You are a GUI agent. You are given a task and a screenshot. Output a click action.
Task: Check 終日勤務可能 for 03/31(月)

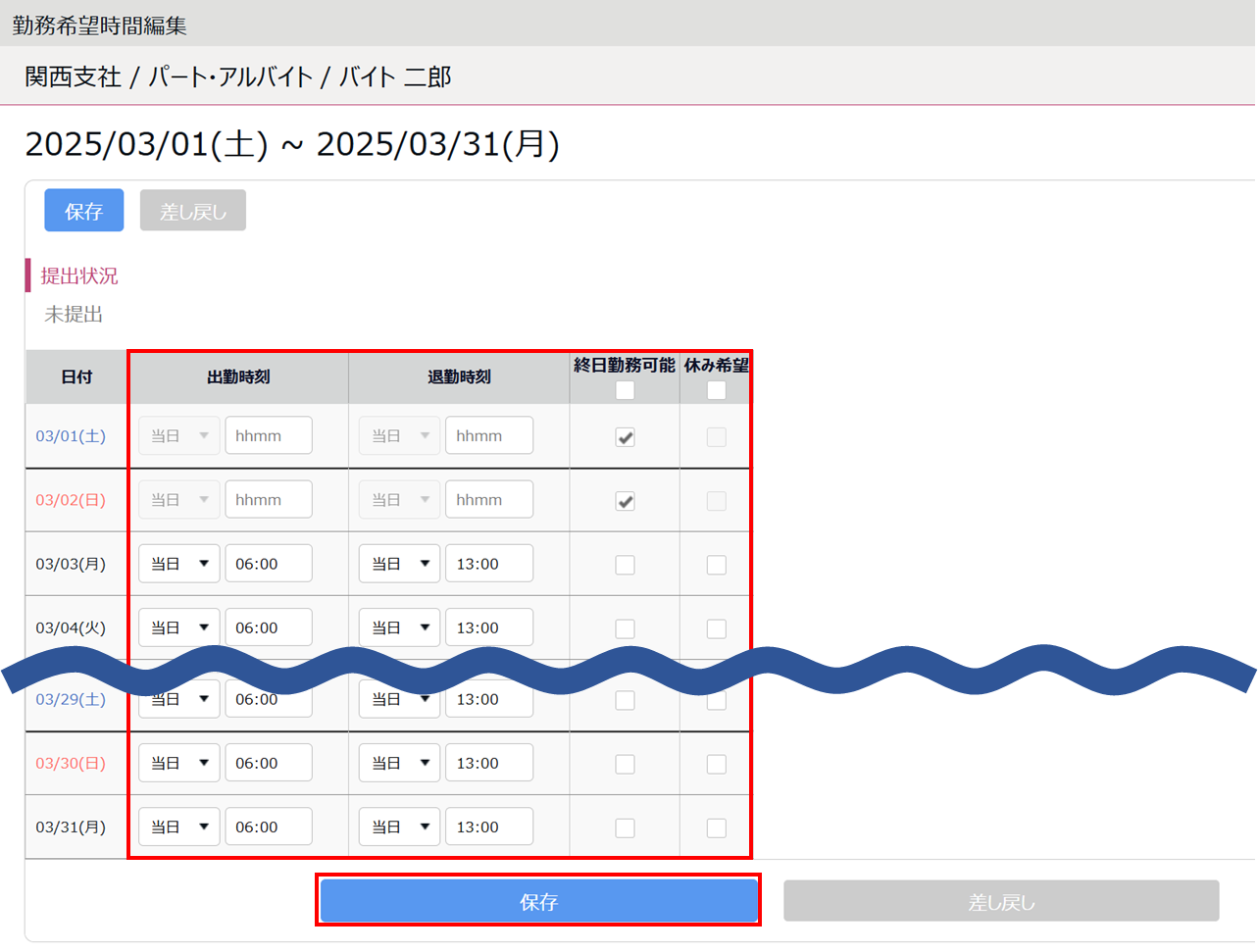click(x=625, y=827)
